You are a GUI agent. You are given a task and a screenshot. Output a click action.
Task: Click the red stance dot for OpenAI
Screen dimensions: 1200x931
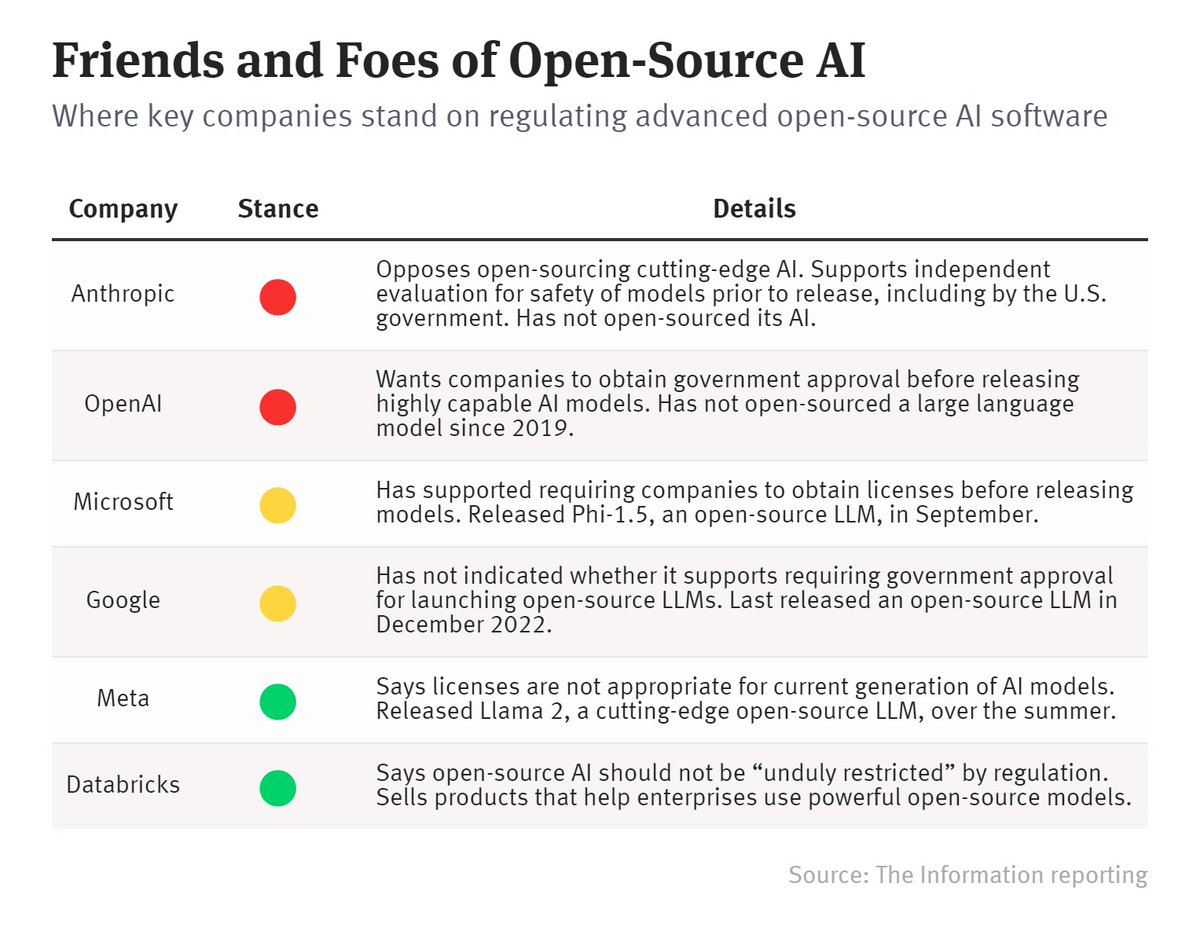click(278, 407)
